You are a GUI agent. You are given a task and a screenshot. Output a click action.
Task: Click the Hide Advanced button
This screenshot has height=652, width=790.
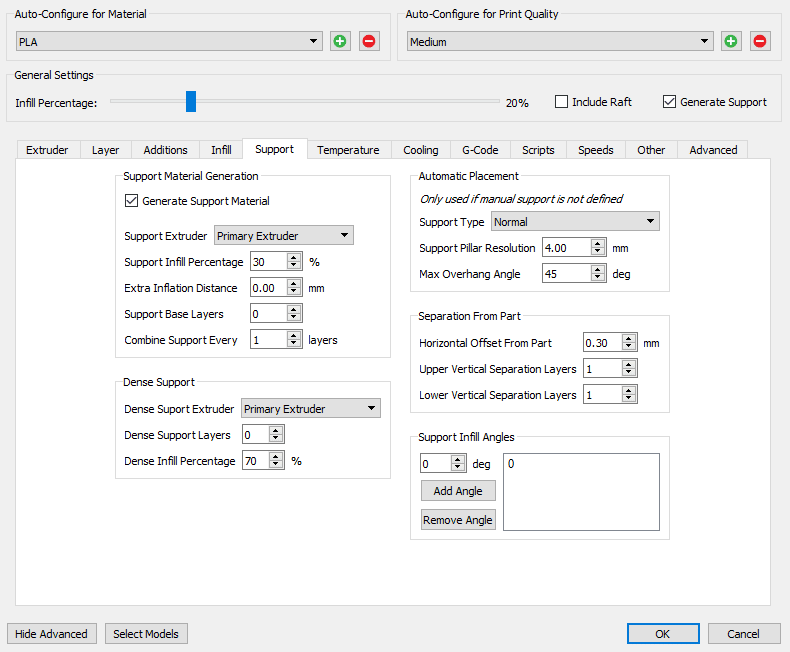51,634
